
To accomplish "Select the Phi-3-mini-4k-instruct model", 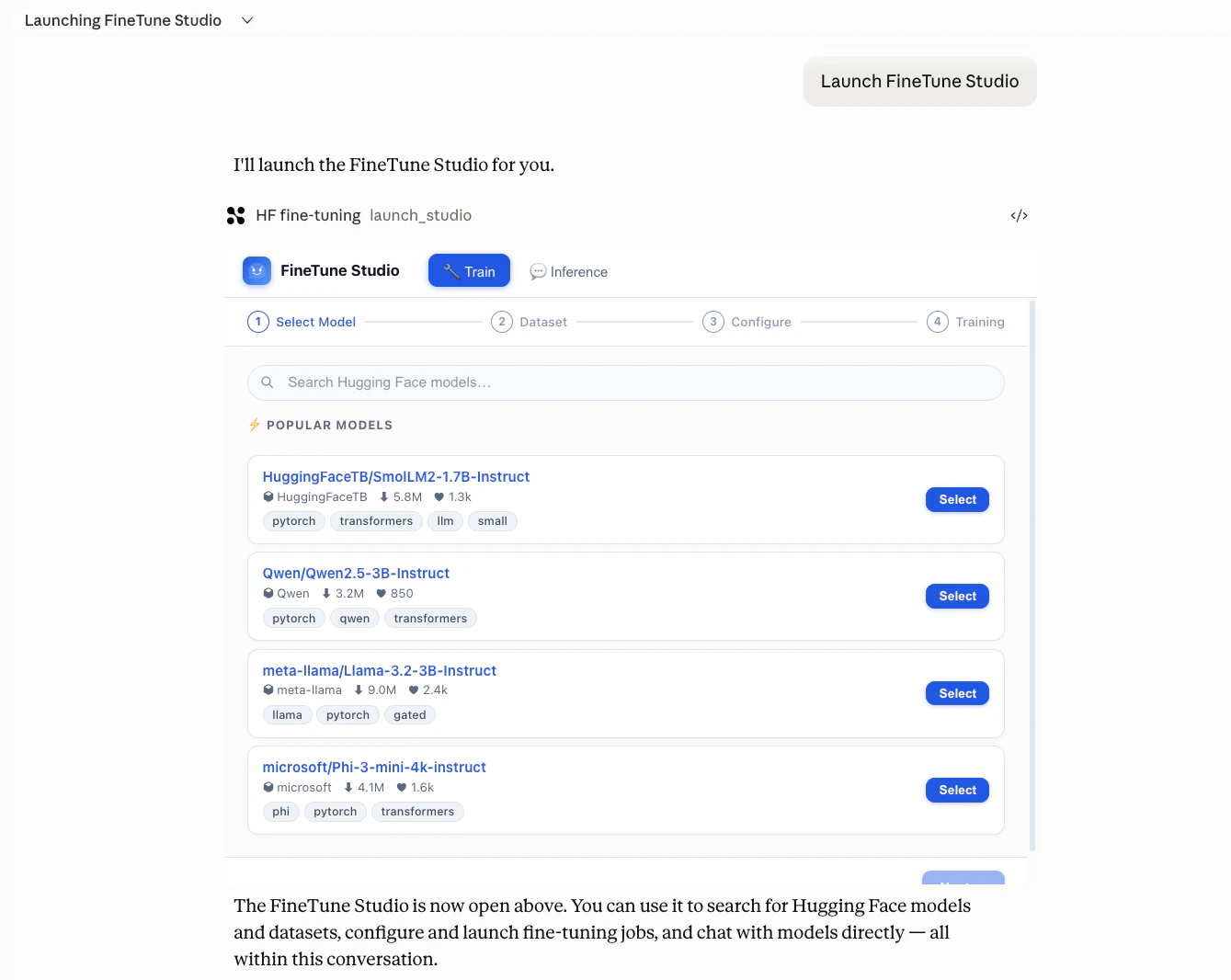I will 957,790.
